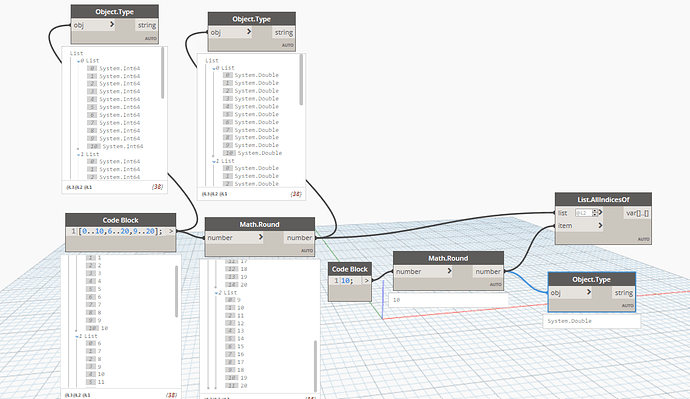Click the list input chevron on List.AllIndicesOf
The height and width of the screenshot is (399, 690).
pyautogui.click(x=600, y=212)
